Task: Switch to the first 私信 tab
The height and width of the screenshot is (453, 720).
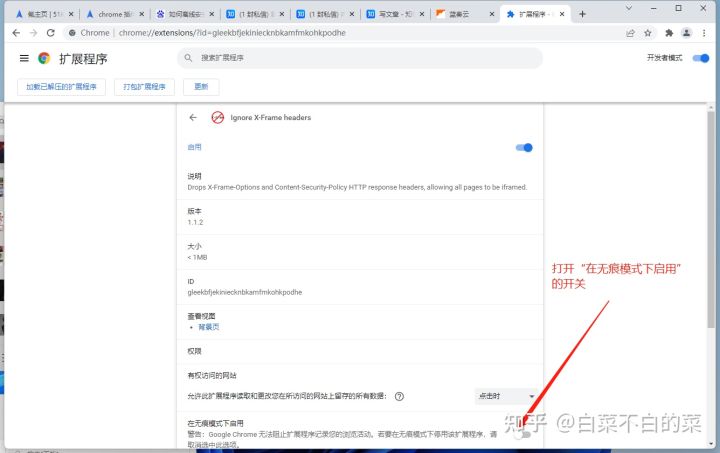Action: 255,14
